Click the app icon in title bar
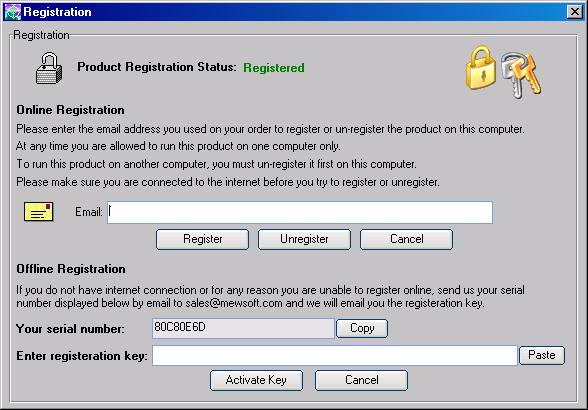 click(12, 12)
